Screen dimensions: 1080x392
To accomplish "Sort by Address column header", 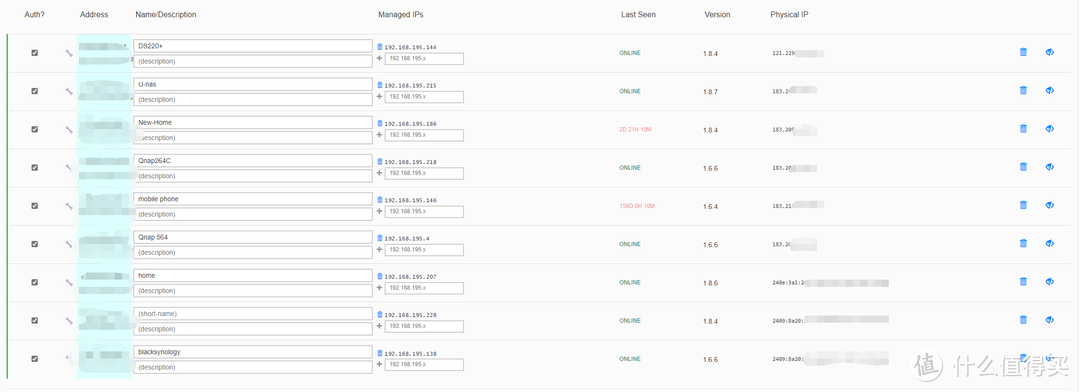I will pos(94,14).
